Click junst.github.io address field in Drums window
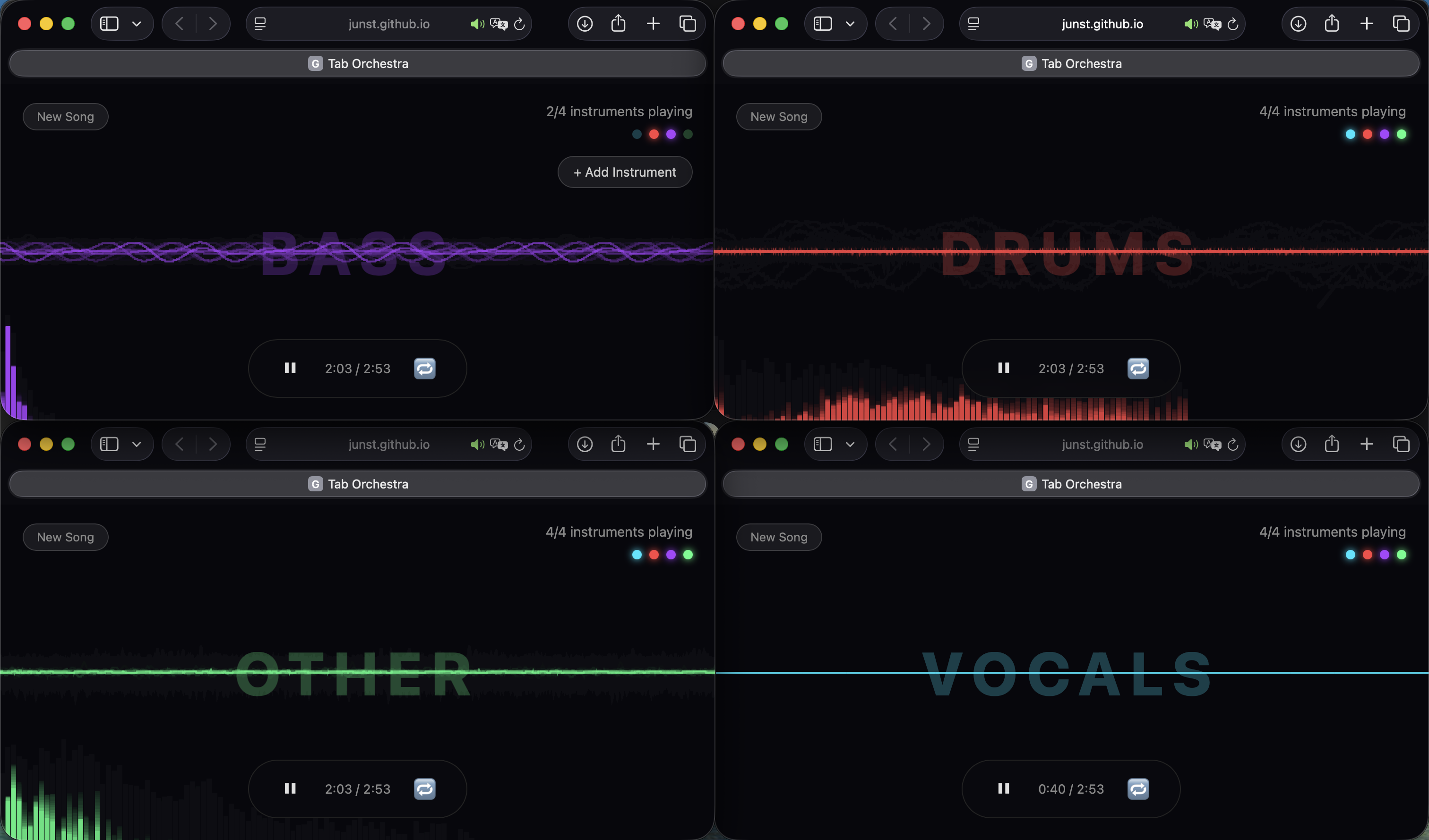 1102,24
